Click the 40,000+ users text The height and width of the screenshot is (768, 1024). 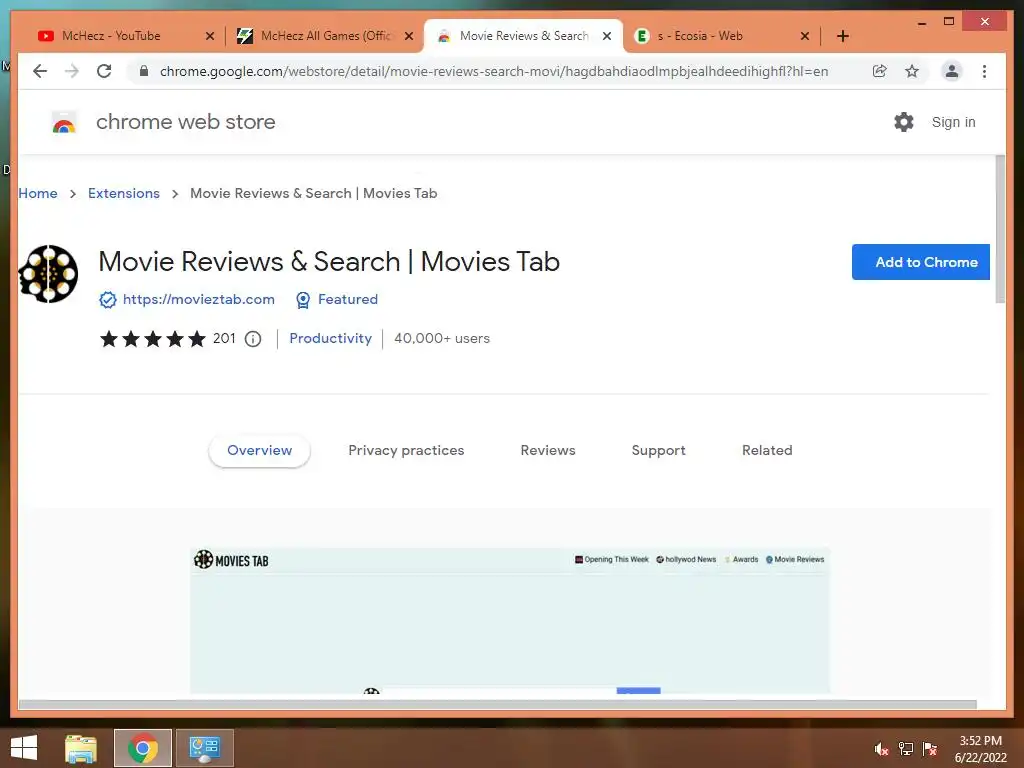click(442, 339)
